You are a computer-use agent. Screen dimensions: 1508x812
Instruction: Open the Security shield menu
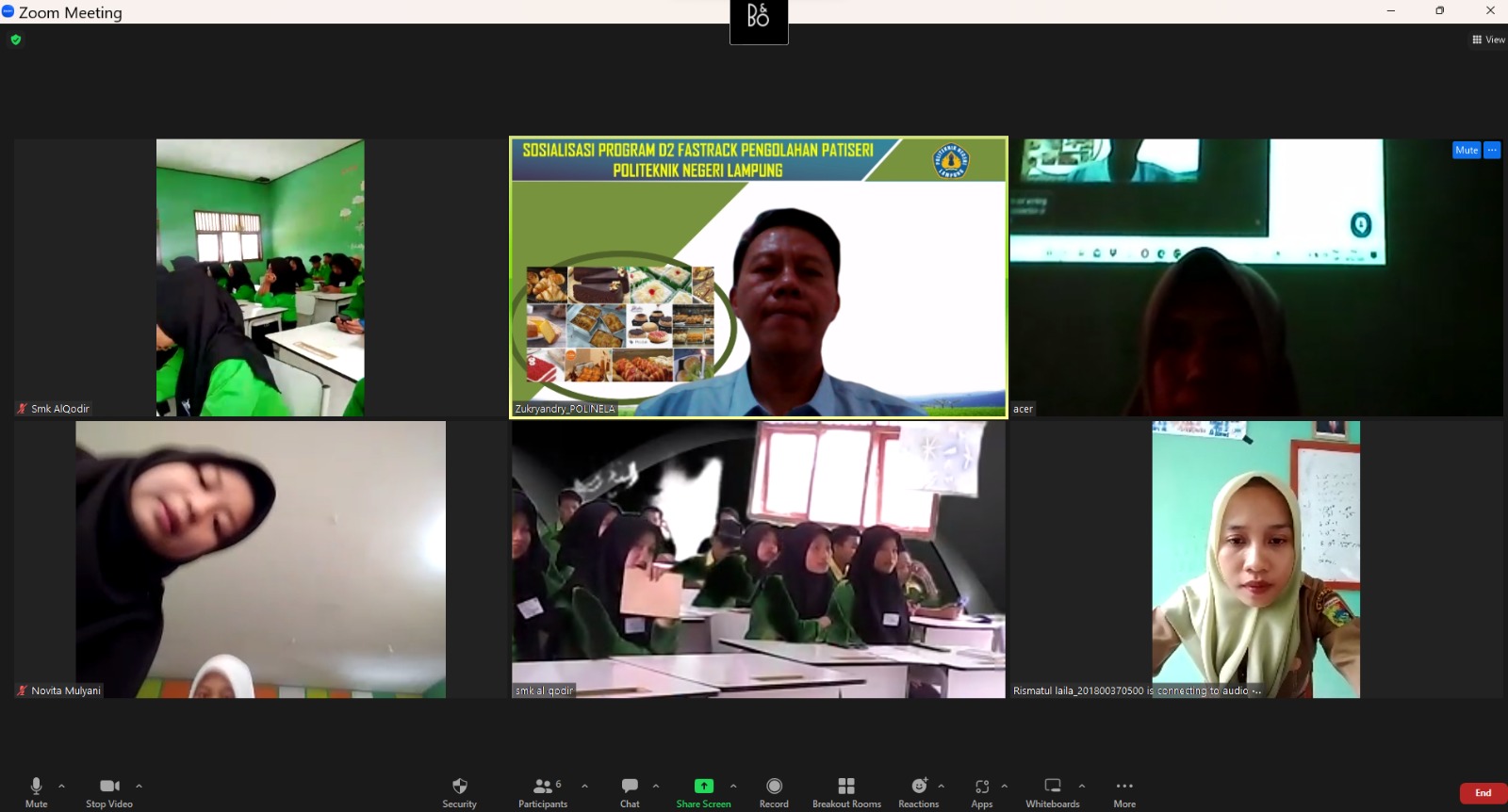[x=460, y=792]
